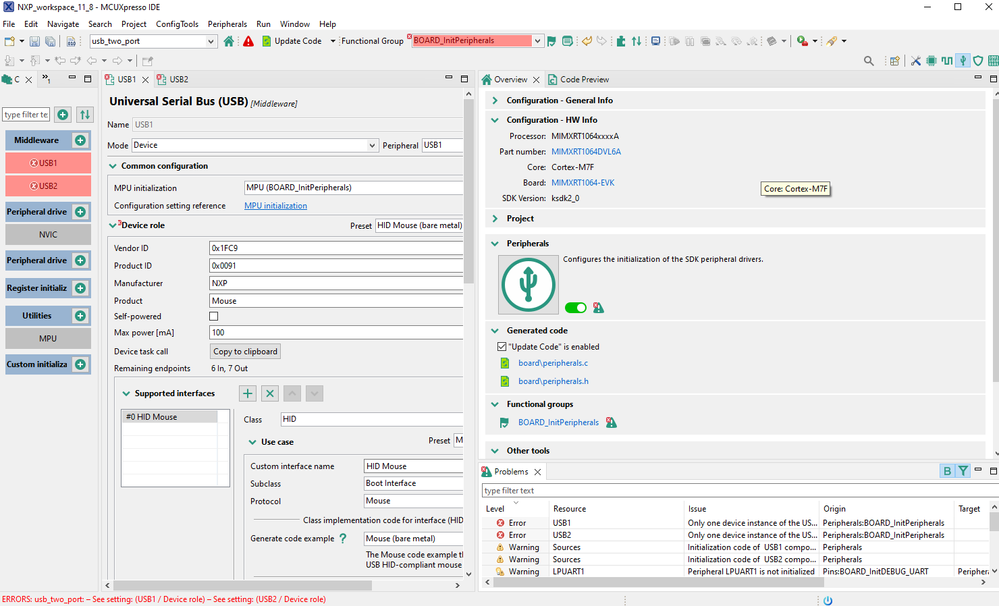Toggle the Self-powered checkbox
Screen dimensions: 999x606
click(213, 316)
